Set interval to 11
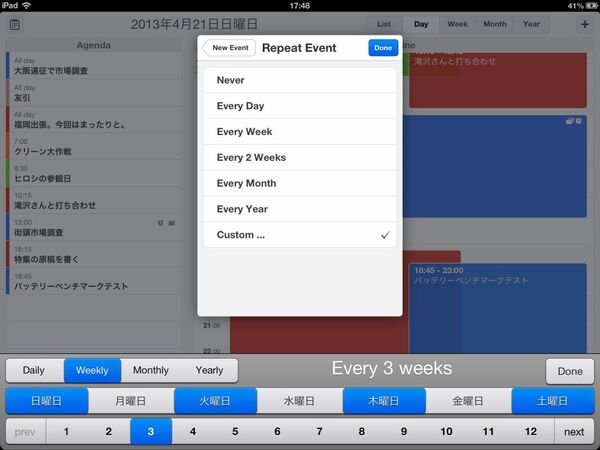This screenshot has width=600, height=450. click(488, 432)
